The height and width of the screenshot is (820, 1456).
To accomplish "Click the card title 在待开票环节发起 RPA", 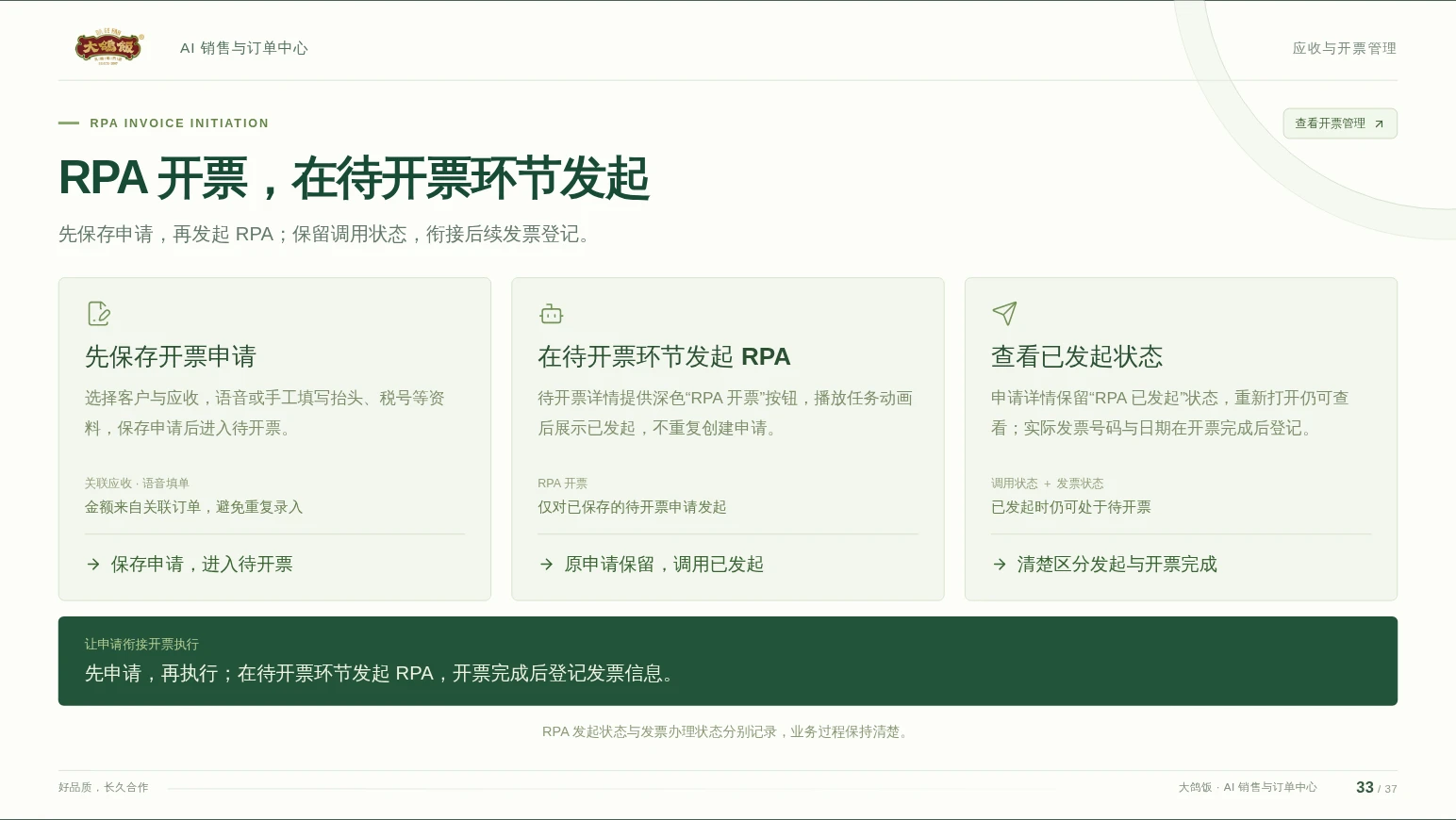I will pos(664,356).
